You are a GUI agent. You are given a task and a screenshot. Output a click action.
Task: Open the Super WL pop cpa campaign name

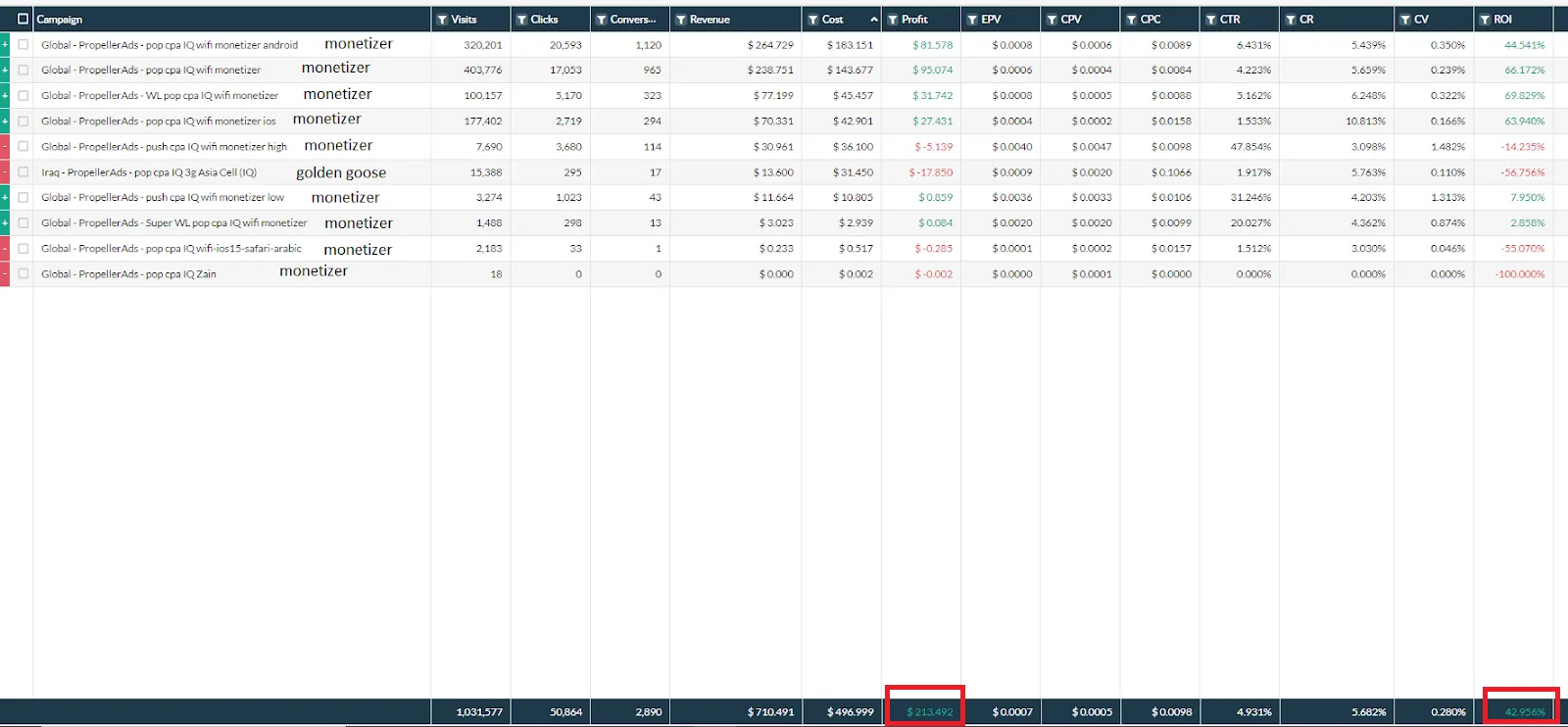(173, 223)
